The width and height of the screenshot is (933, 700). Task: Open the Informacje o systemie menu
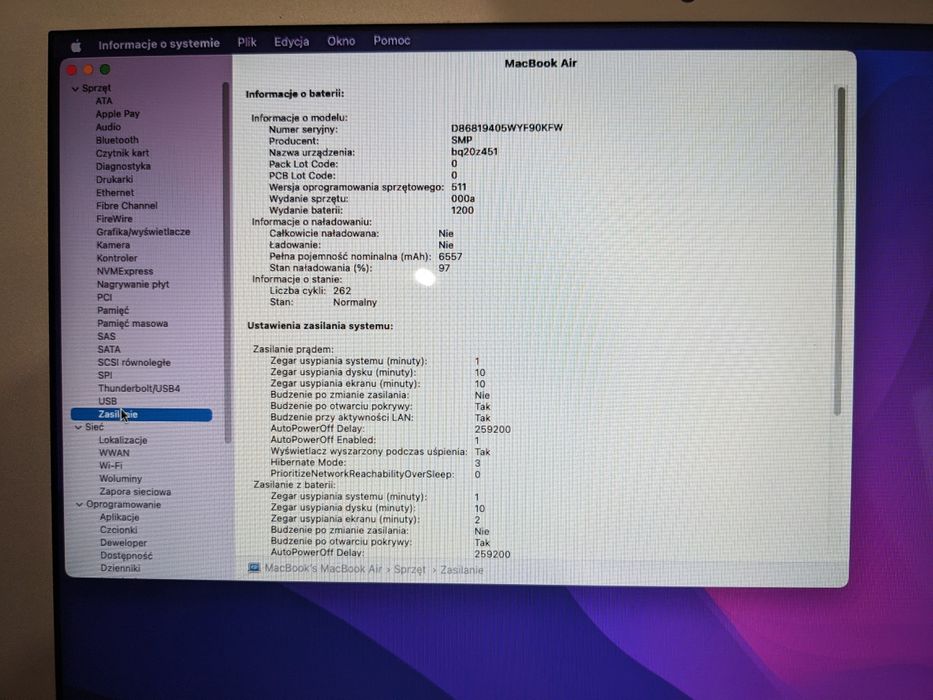(x=159, y=44)
